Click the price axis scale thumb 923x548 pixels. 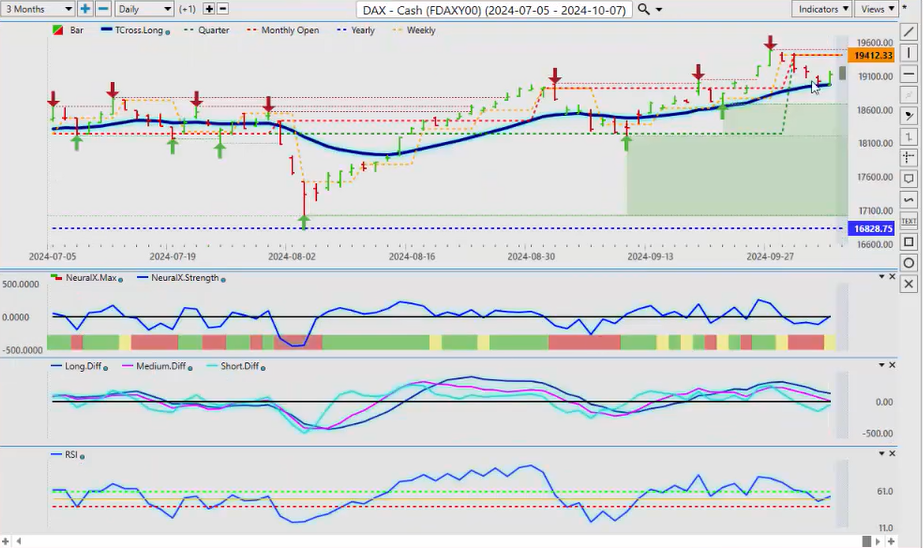(842, 73)
